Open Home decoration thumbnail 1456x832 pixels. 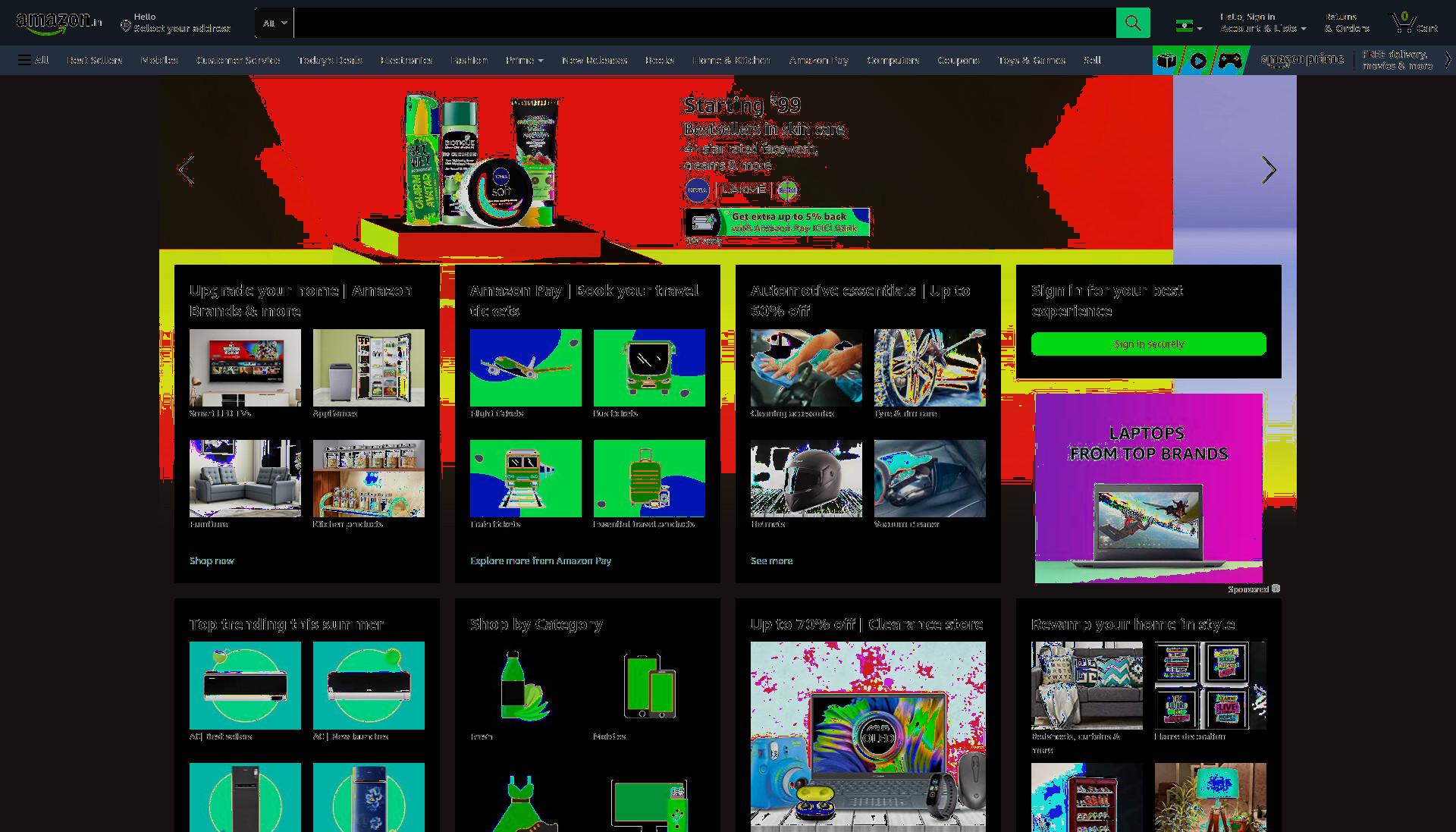tap(1210, 686)
